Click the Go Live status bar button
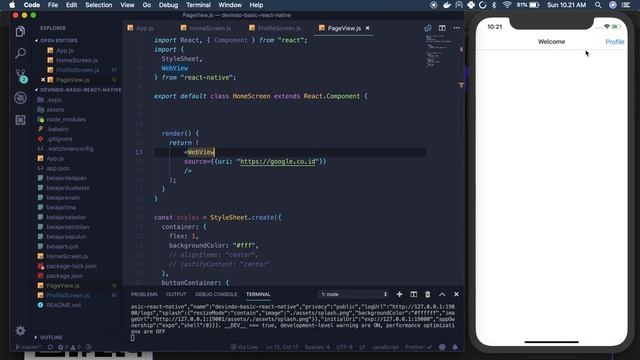This screenshot has height=360, width=640. (x=244, y=347)
